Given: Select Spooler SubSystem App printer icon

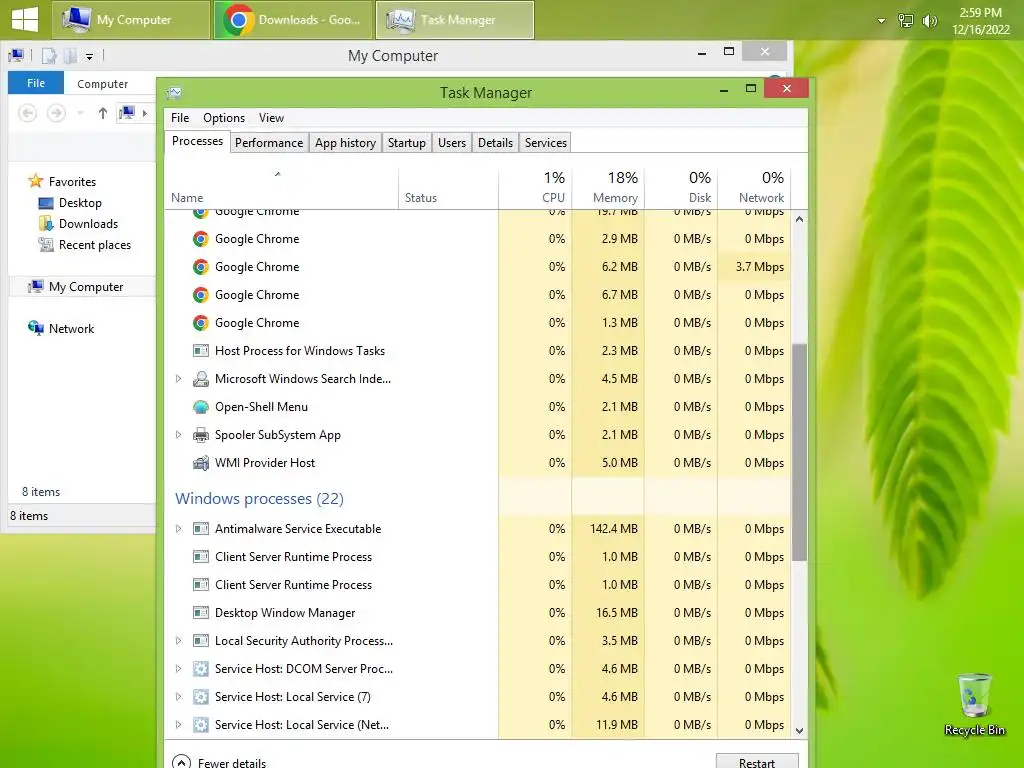Looking at the screenshot, I should pyautogui.click(x=200, y=435).
